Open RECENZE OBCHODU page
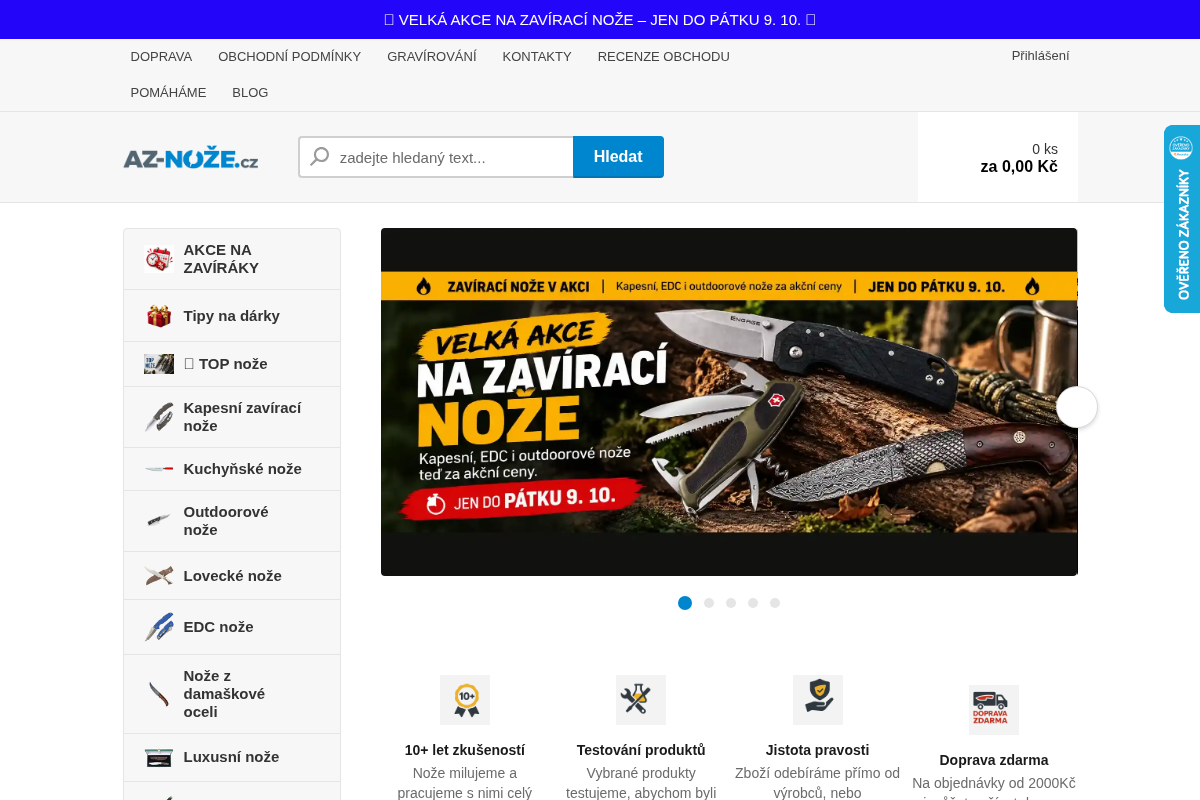The width and height of the screenshot is (1200, 800). [664, 57]
